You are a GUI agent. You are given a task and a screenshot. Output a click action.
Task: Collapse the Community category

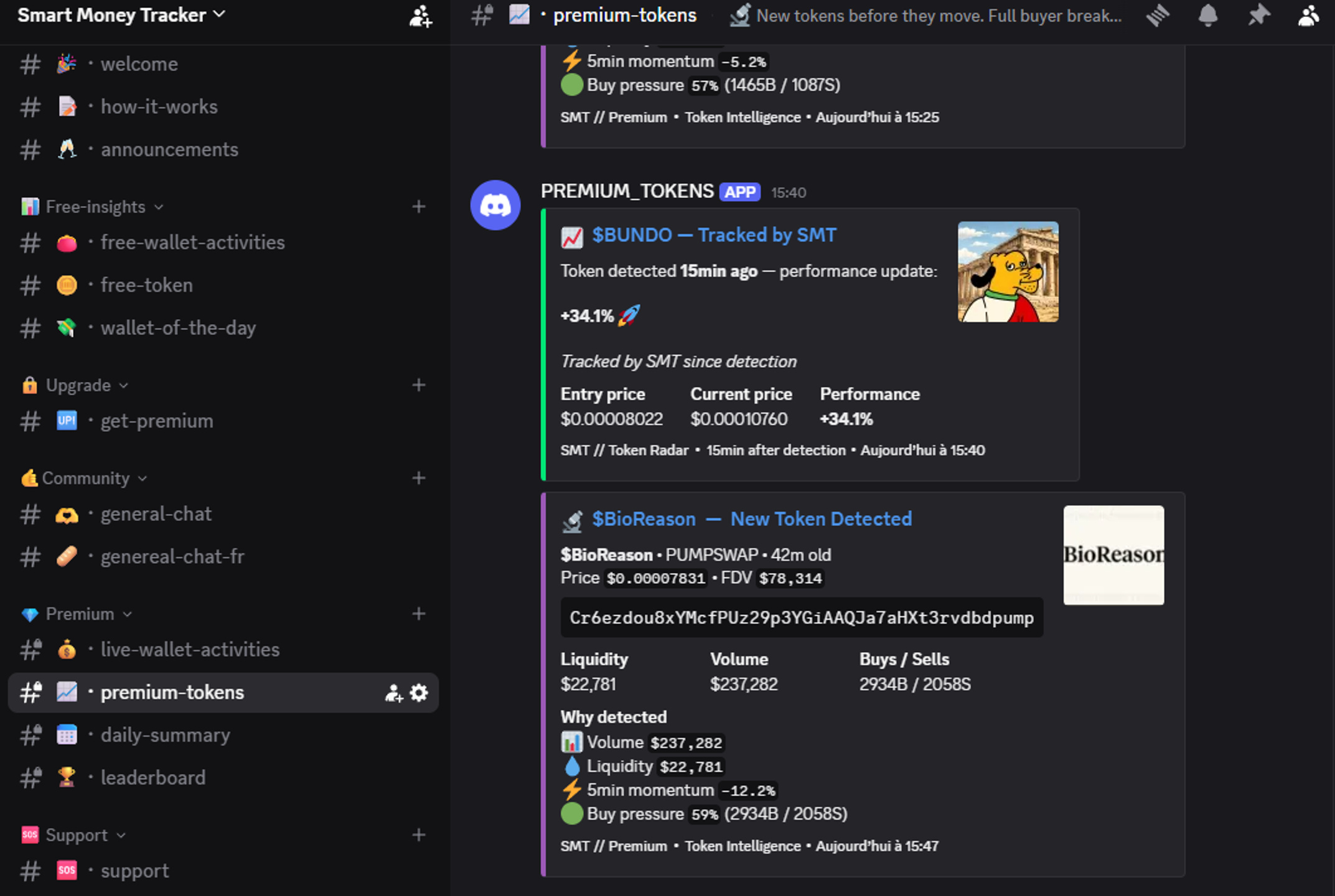84,478
